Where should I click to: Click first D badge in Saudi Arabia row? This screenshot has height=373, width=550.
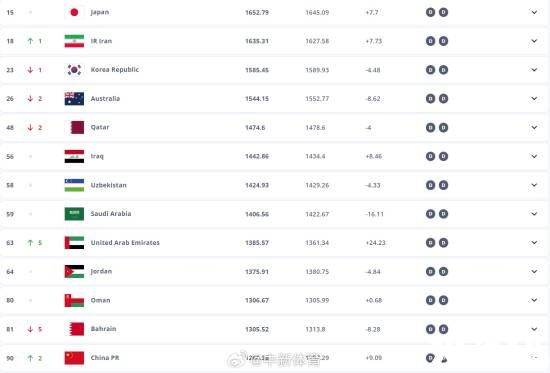click(430, 214)
